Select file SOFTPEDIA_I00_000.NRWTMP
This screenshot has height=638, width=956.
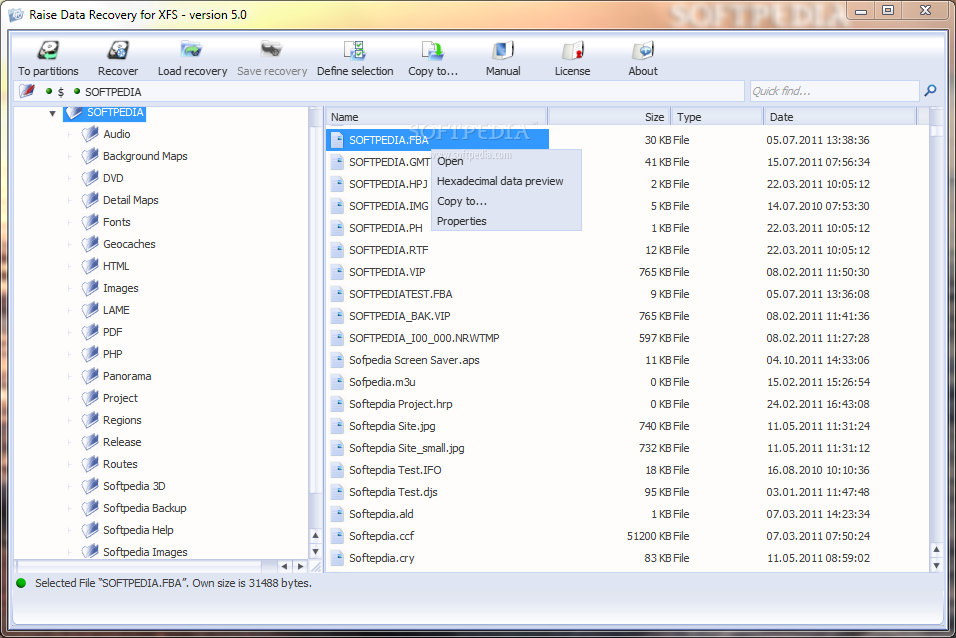[424, 338]
